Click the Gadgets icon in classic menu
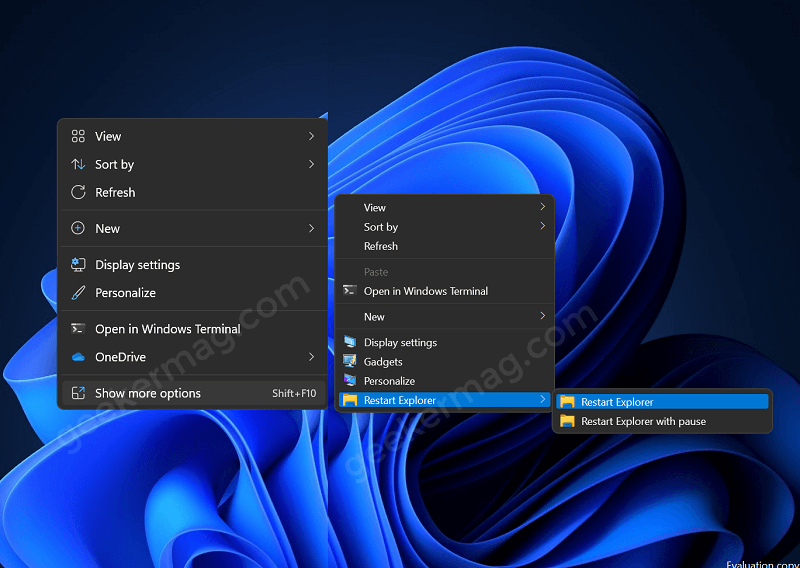 tap(350, 361)
